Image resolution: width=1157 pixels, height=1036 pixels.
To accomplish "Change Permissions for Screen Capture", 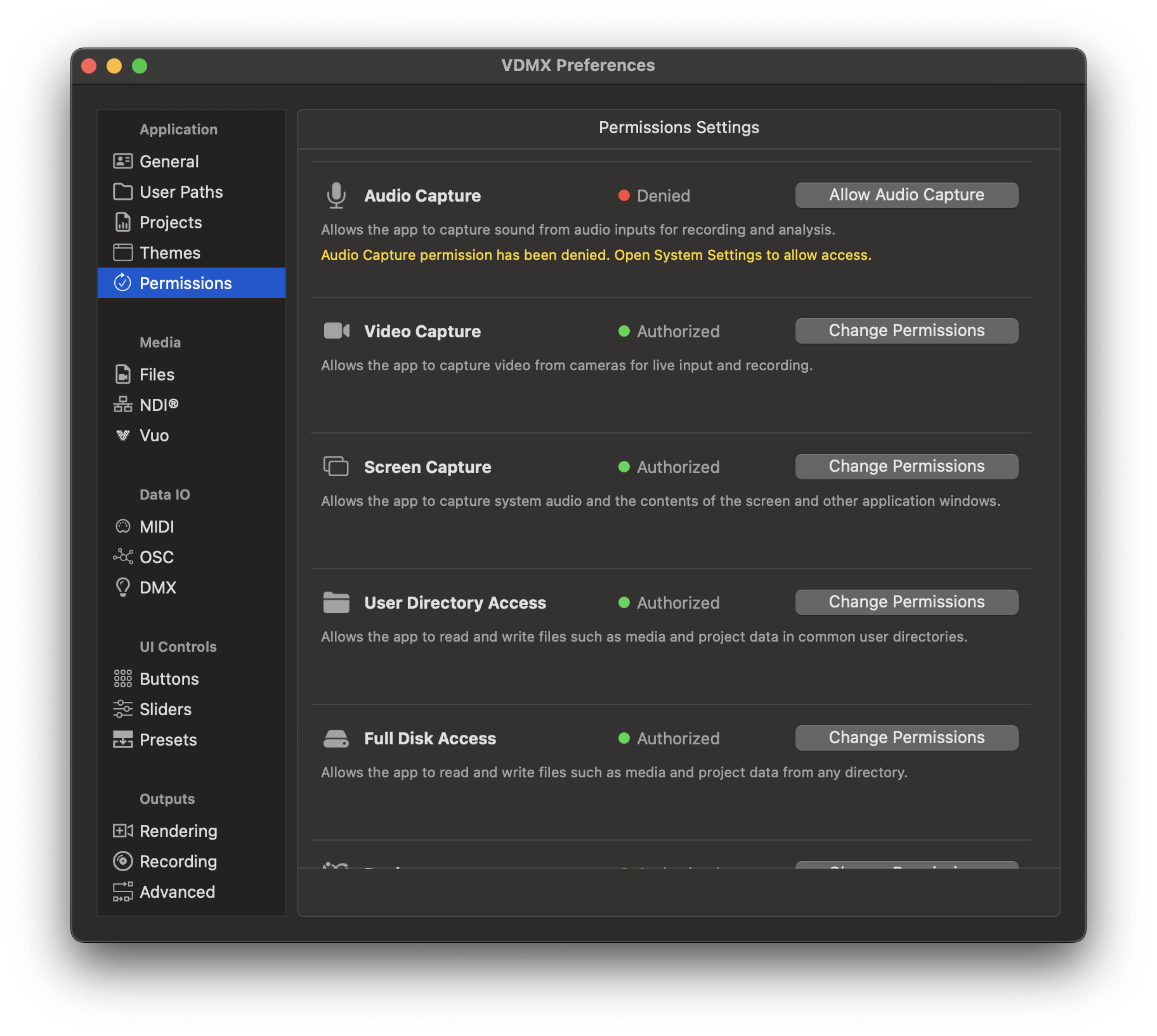I will point(906,466).
